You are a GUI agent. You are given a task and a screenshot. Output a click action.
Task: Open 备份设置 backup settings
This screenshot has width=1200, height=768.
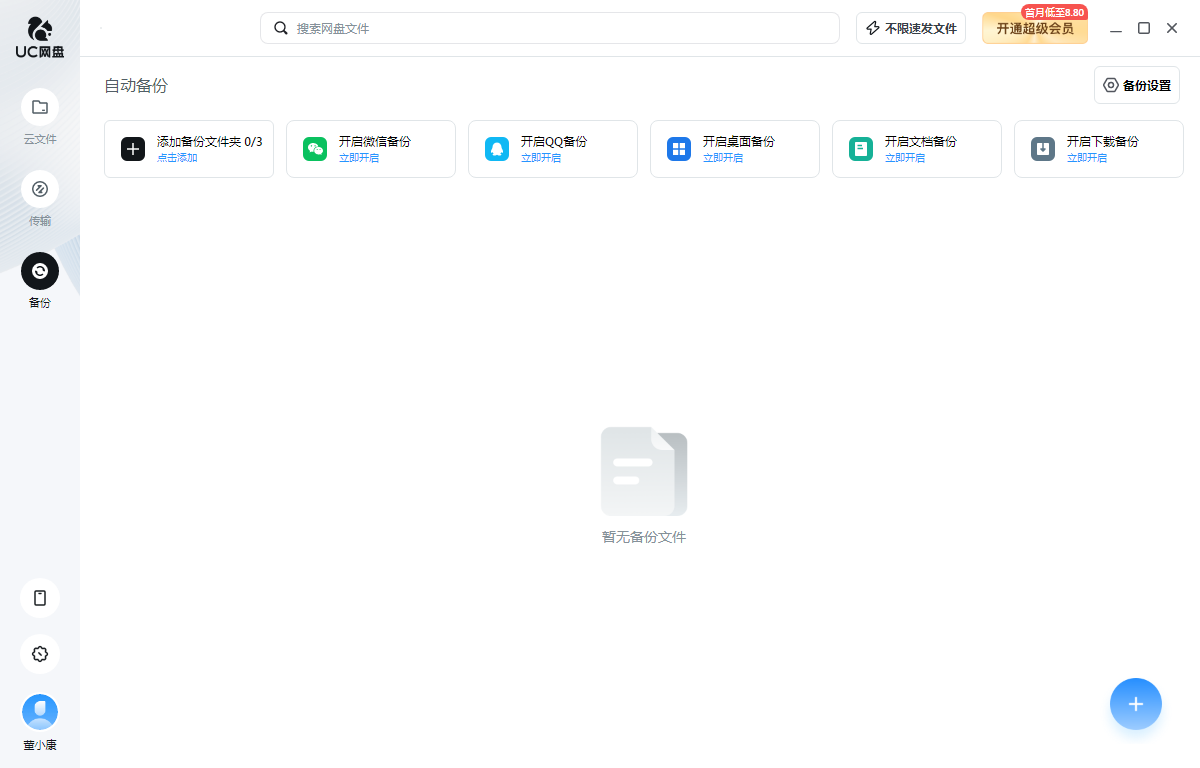(1137, 85)
